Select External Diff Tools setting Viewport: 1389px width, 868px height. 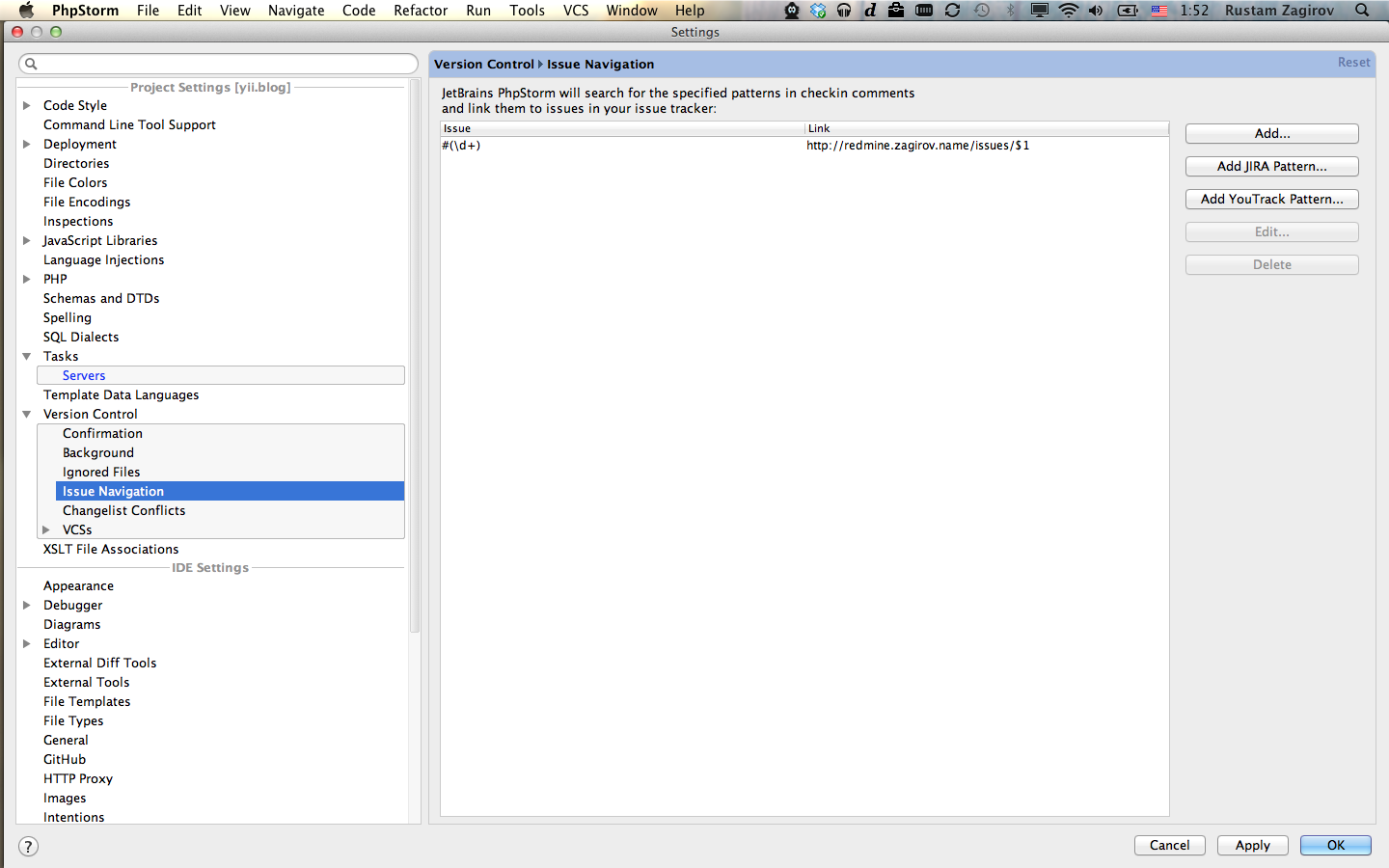(99, 663)
